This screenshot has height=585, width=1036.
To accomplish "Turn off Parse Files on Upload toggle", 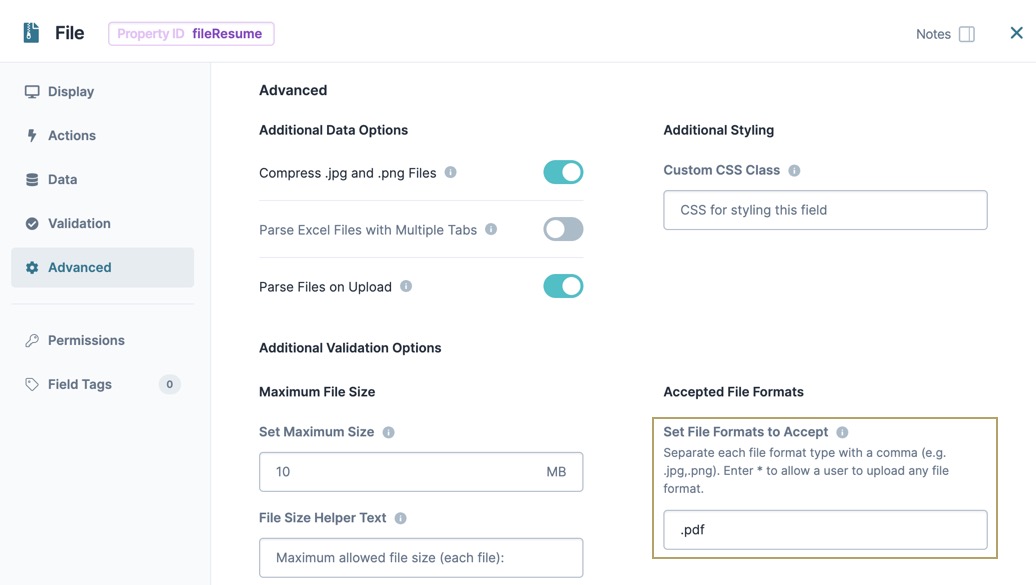I will (563, 286).
